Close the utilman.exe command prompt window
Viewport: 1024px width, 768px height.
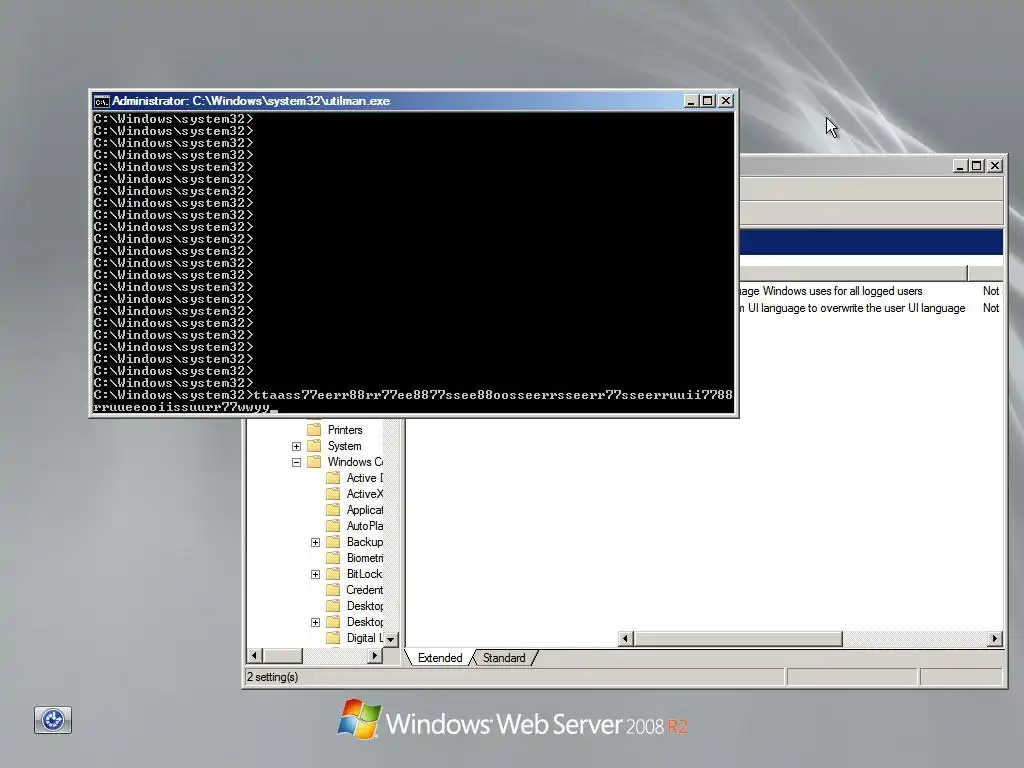click(x=726, y=101)
